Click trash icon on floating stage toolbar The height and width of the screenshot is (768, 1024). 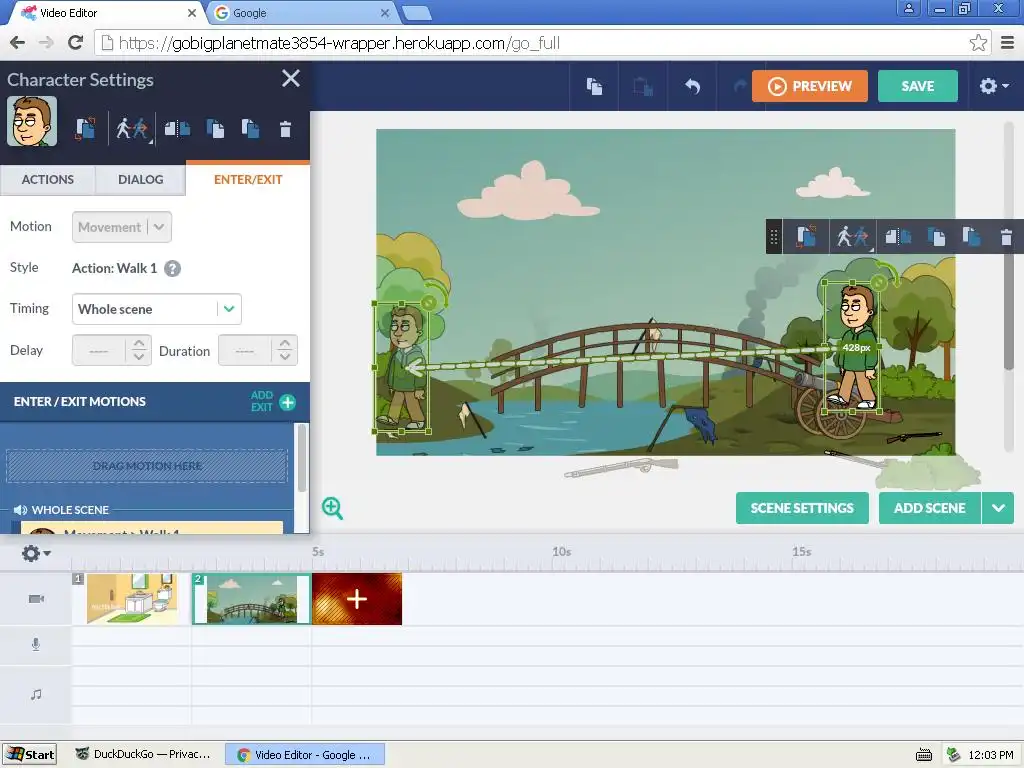point(1006,237)
